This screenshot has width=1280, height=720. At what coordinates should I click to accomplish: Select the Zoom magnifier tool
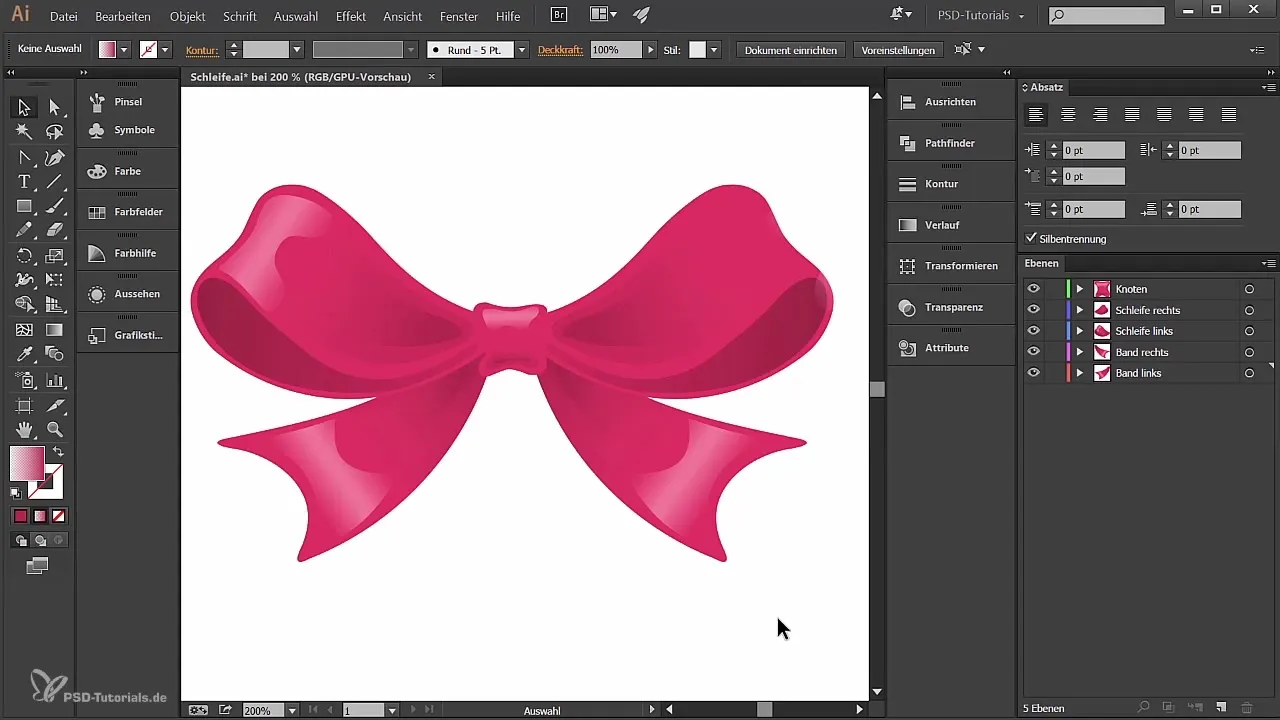55,429
